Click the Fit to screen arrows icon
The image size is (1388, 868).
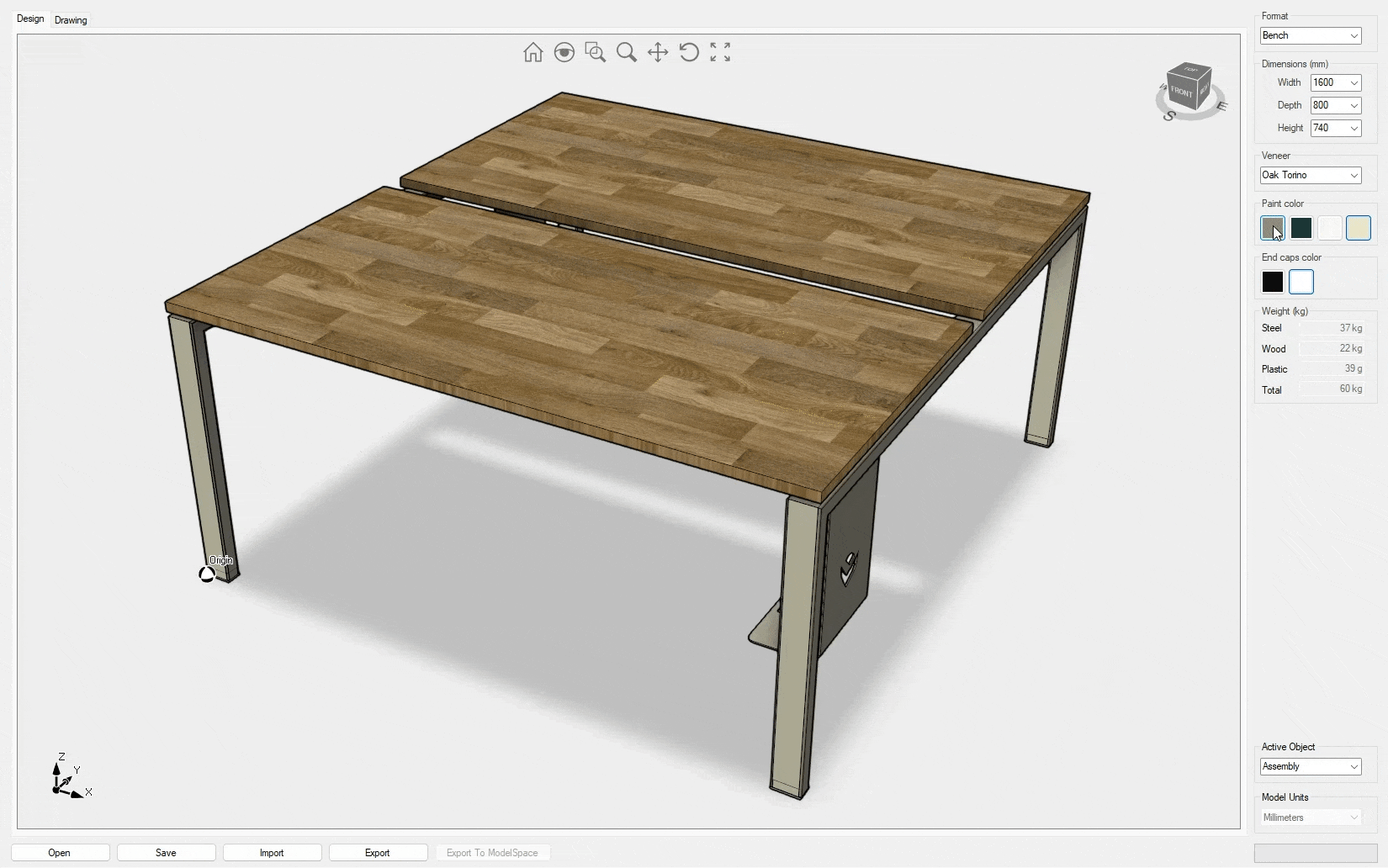(720, 52)
